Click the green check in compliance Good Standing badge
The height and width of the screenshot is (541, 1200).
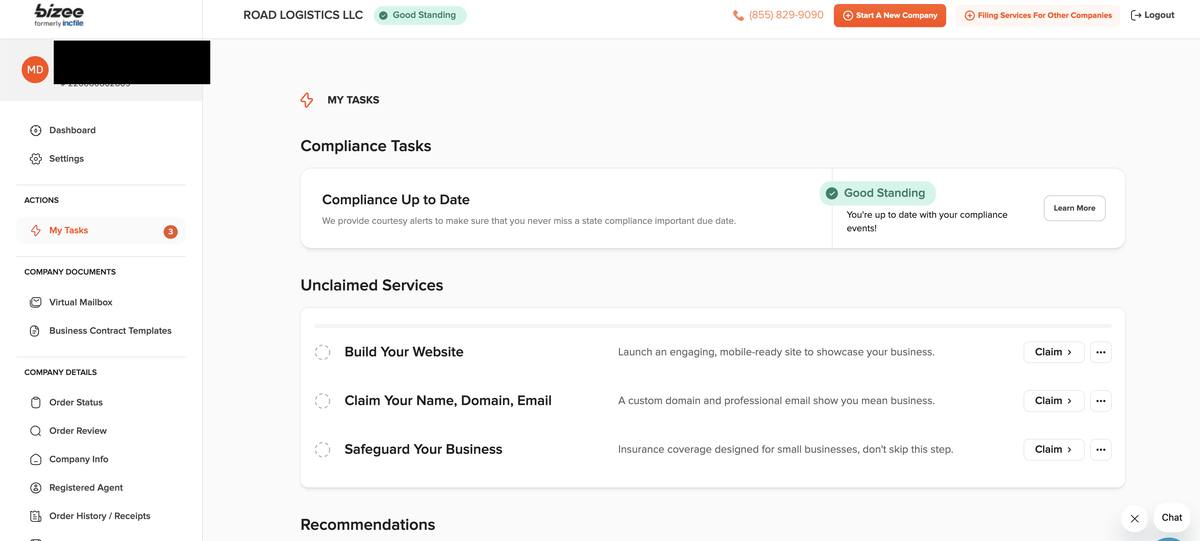pos(831,193)
